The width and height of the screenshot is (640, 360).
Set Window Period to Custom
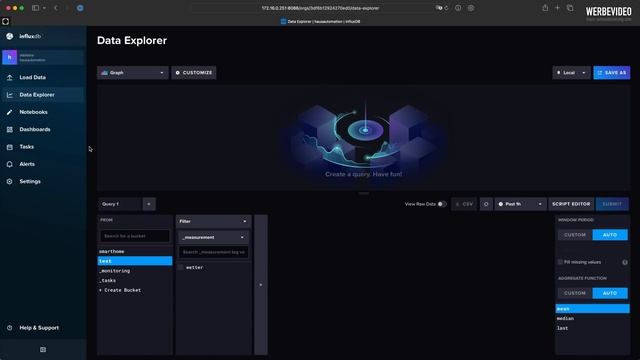(575, 235)
